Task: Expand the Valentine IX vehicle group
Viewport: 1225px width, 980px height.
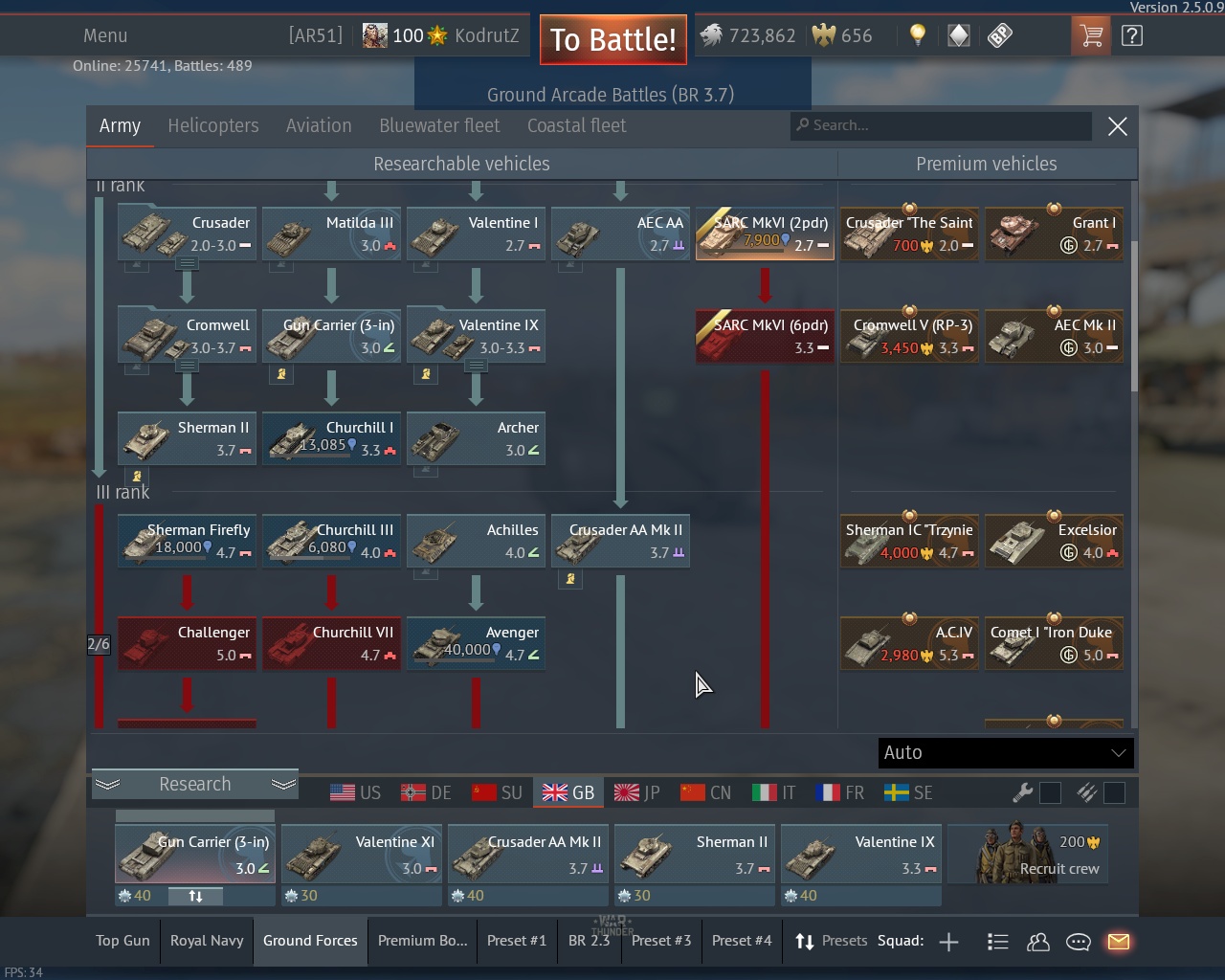Action: tap(476, 366)
